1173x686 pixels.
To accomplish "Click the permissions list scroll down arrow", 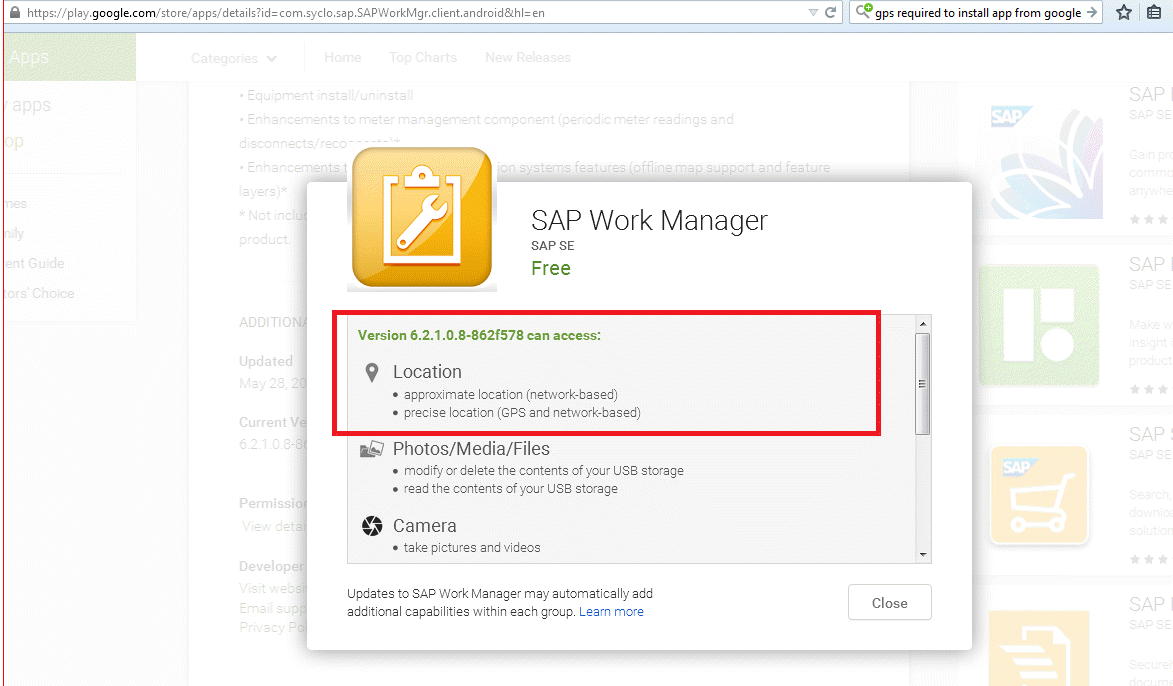I will 923,554.
